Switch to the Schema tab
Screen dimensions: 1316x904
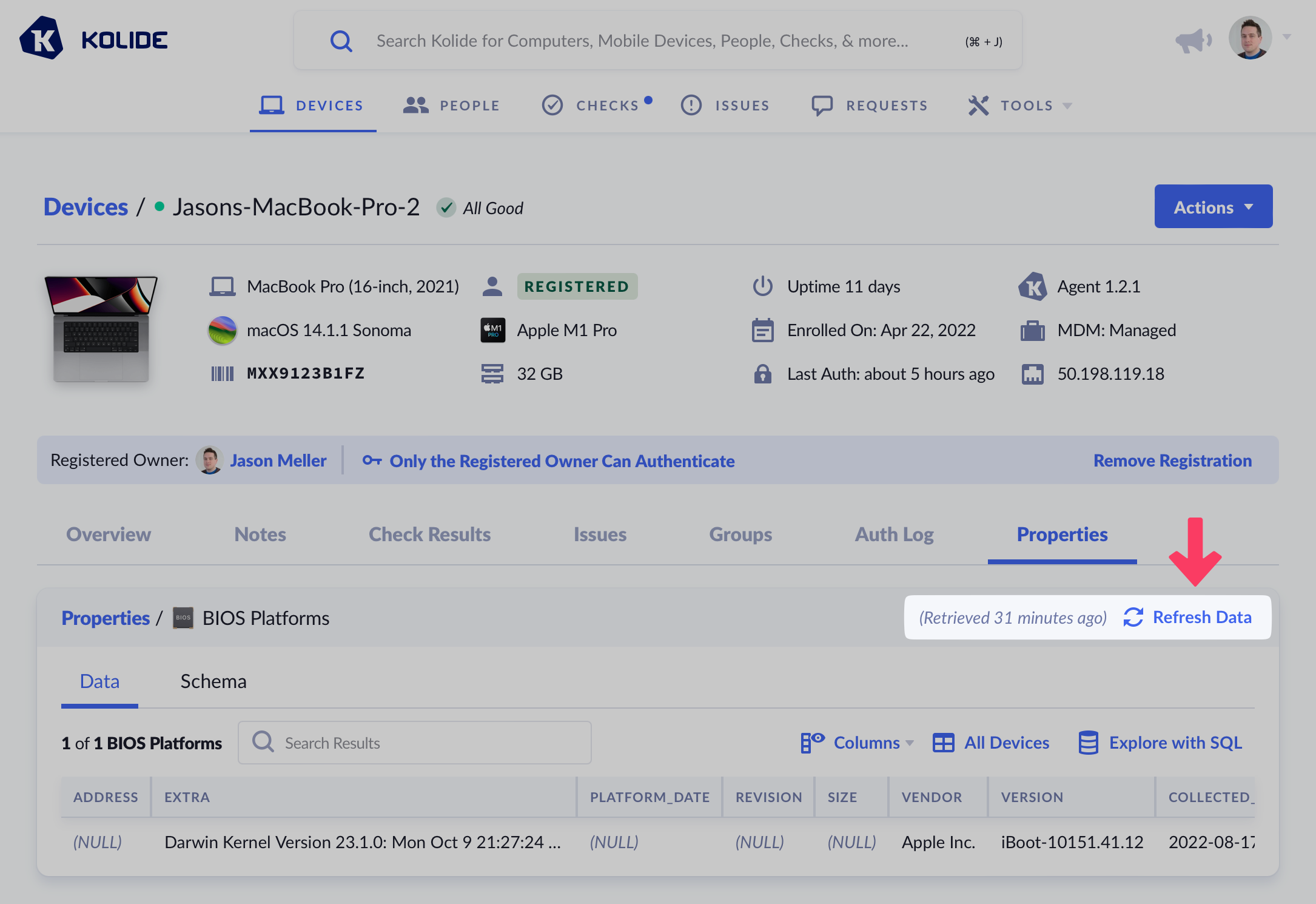click(x=213, y=681)
